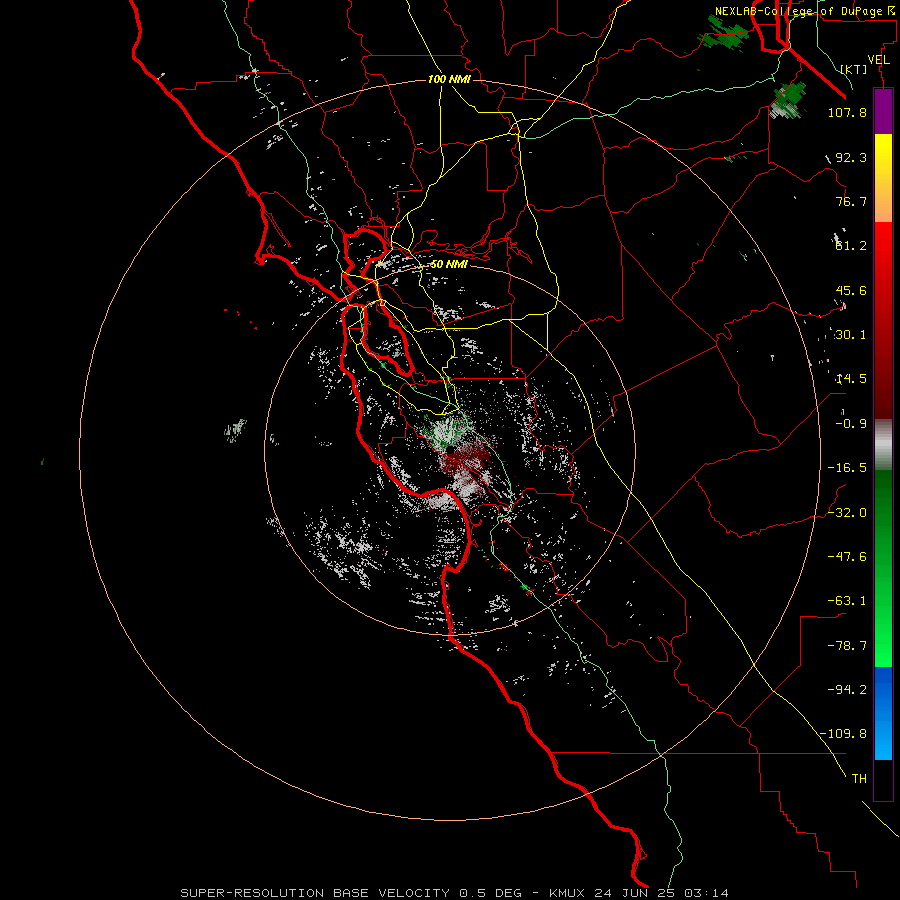Click the Super-Resolution Base Velocity caption

point(454,893)
